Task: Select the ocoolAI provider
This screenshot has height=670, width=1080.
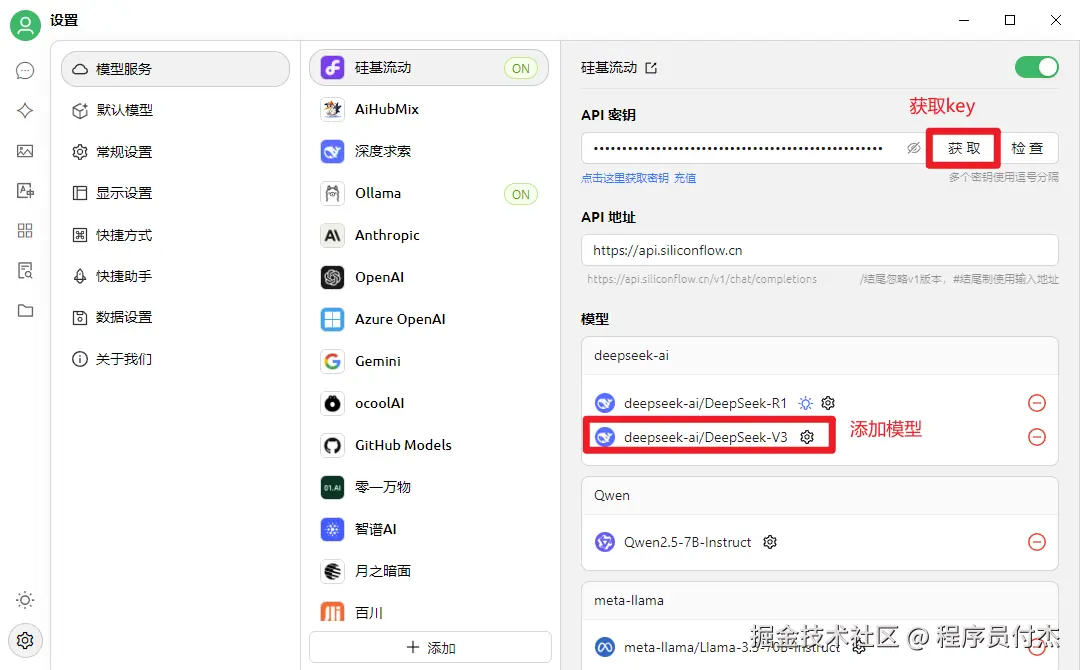Action: point(429,404)
